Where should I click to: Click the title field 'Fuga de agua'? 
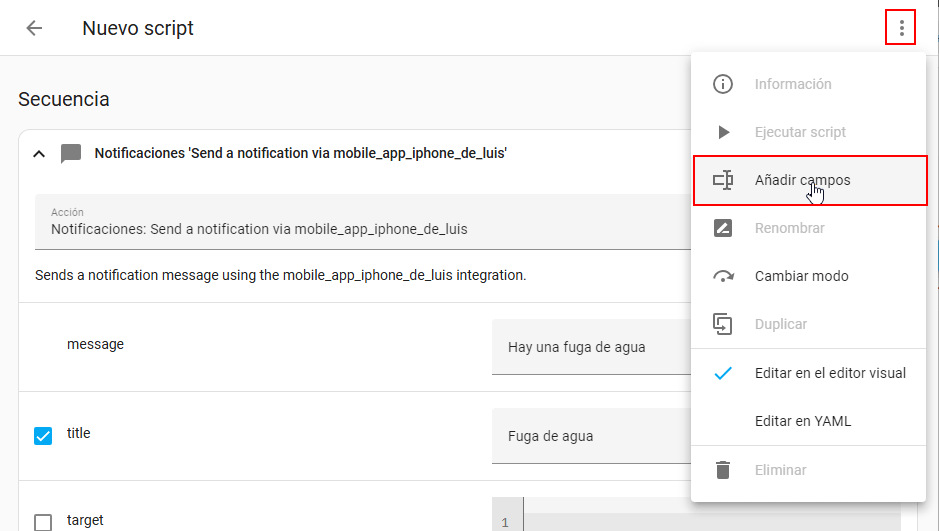pyautogui.click(x=590, y=436)
